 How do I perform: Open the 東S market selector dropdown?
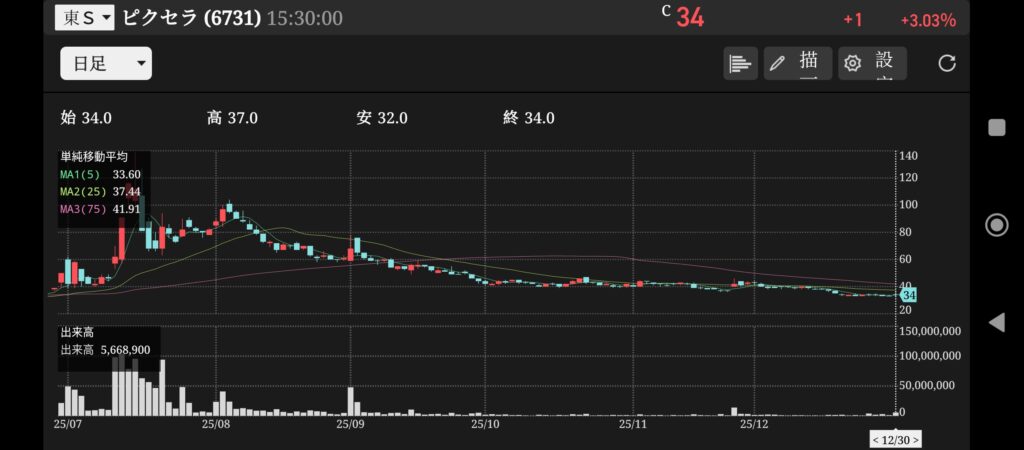[84, 17]
